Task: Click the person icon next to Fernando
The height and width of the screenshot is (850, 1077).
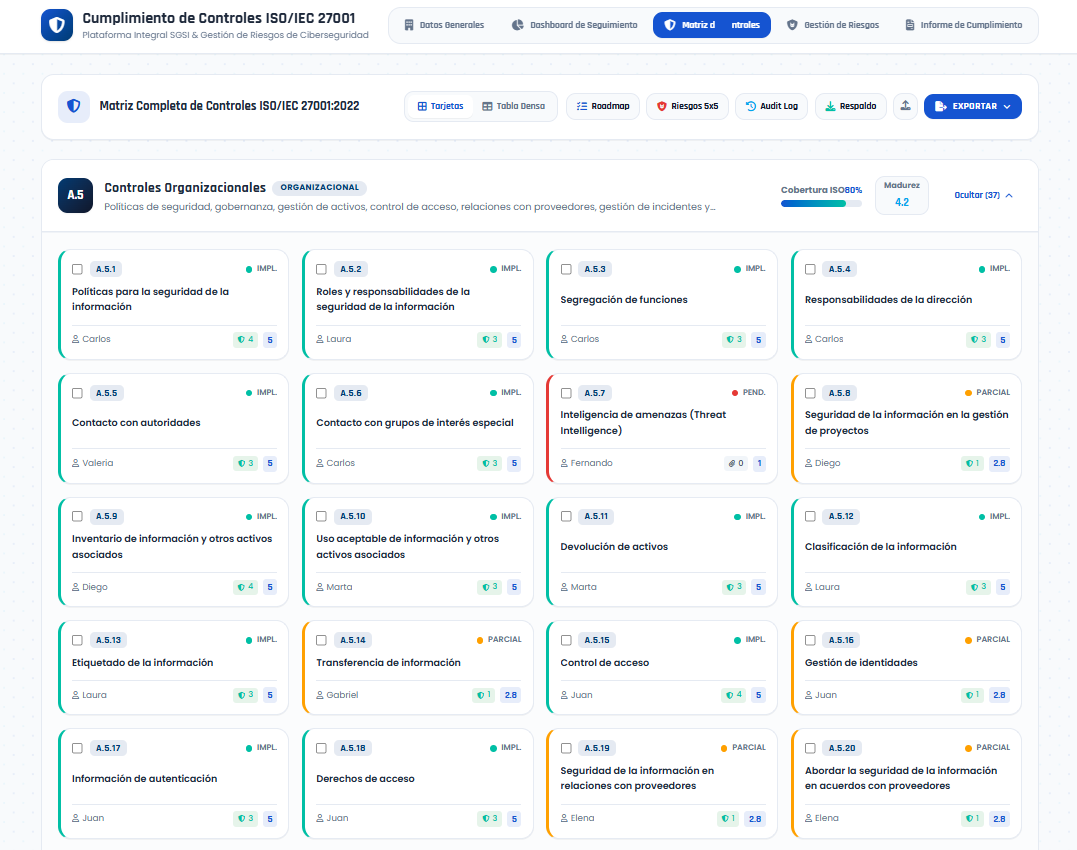Action: (x=565, y=463)
